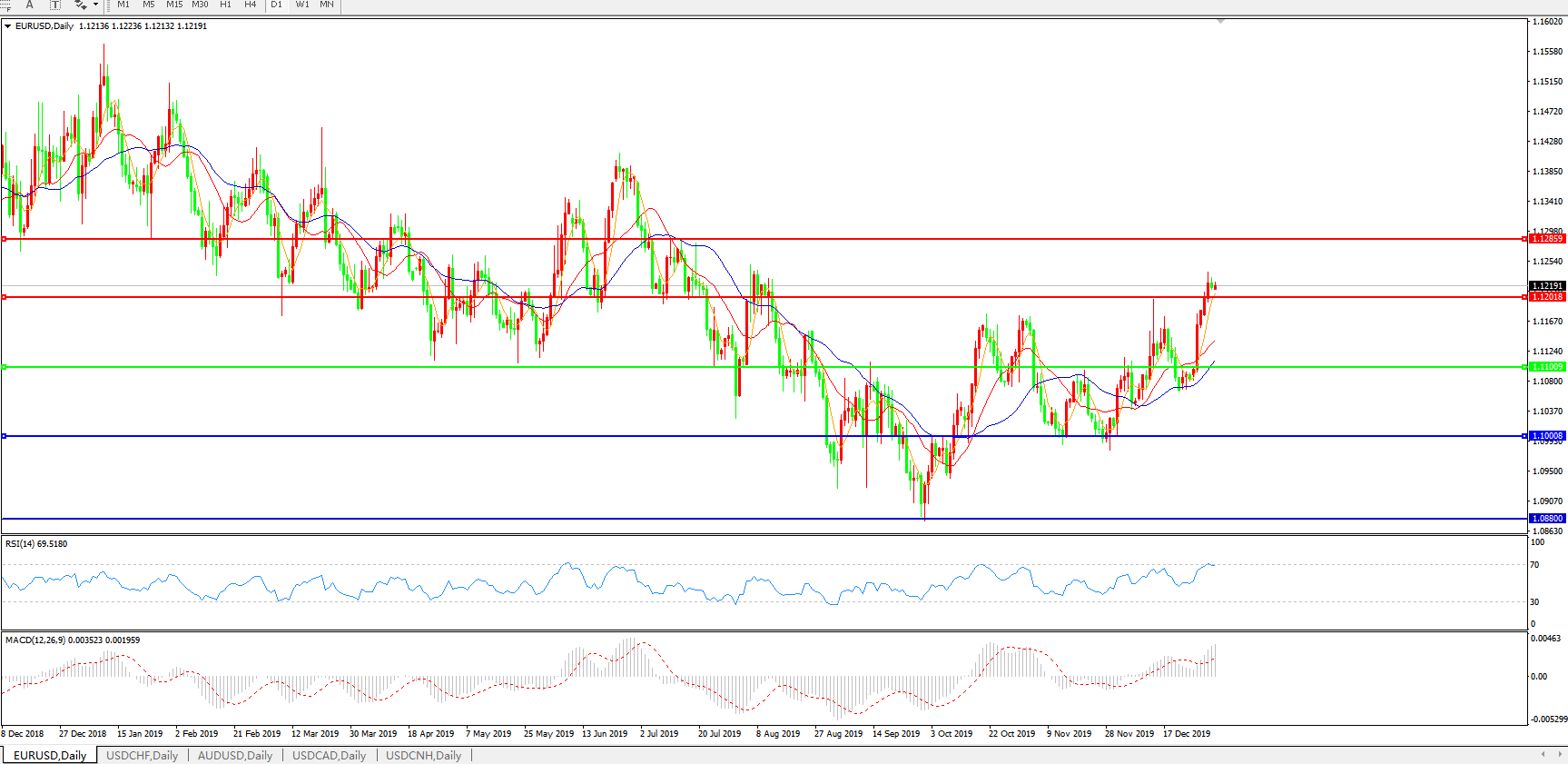Click the chart shift triangle marker

point(1220,21)
